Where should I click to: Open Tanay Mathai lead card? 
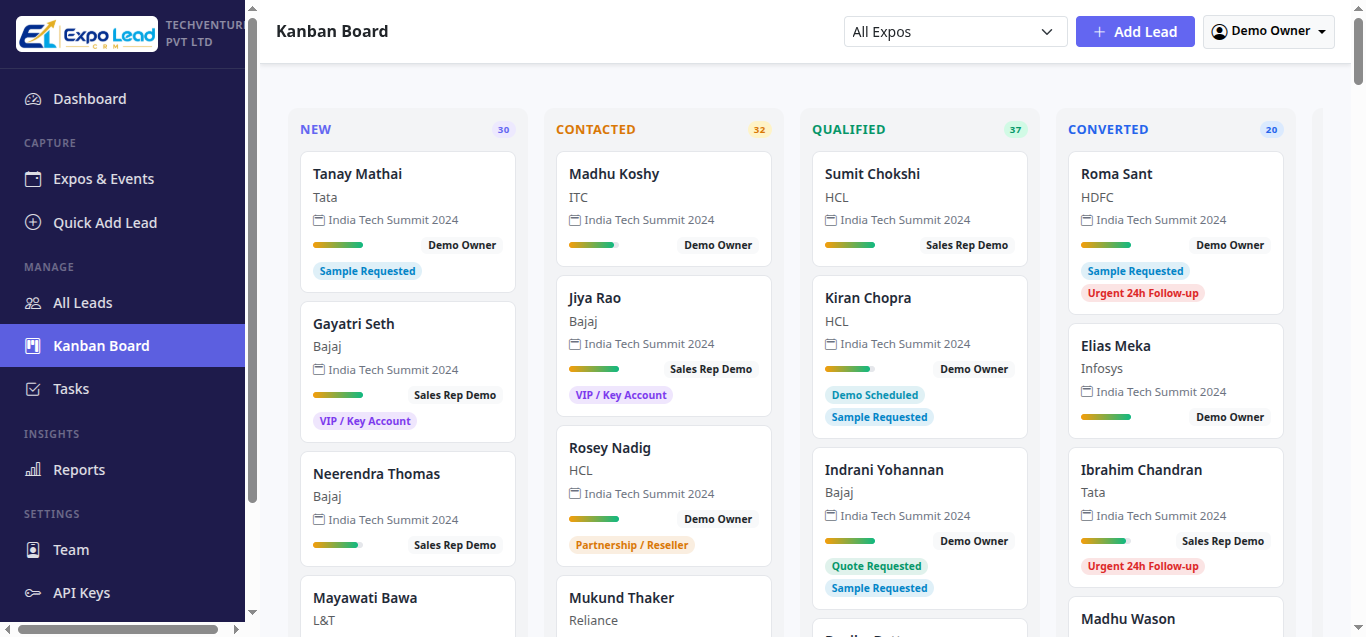[408, 222]
